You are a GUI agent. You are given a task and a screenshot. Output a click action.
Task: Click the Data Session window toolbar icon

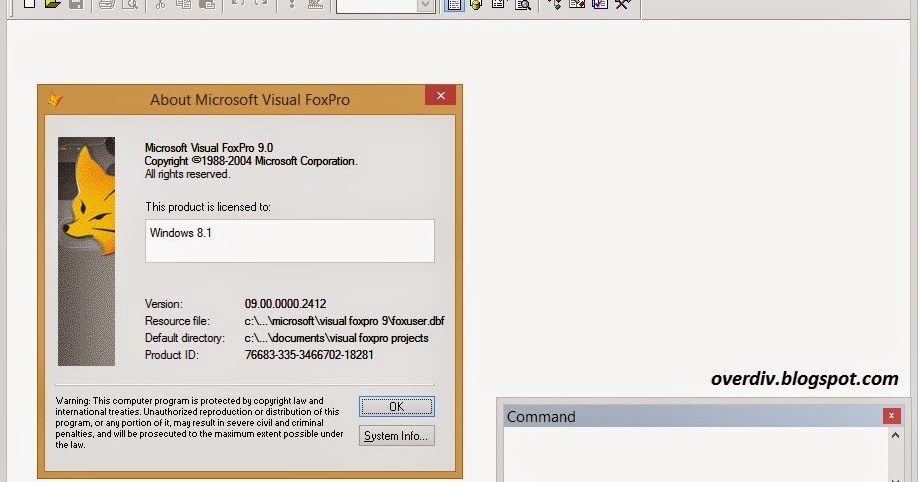[476, 5]
